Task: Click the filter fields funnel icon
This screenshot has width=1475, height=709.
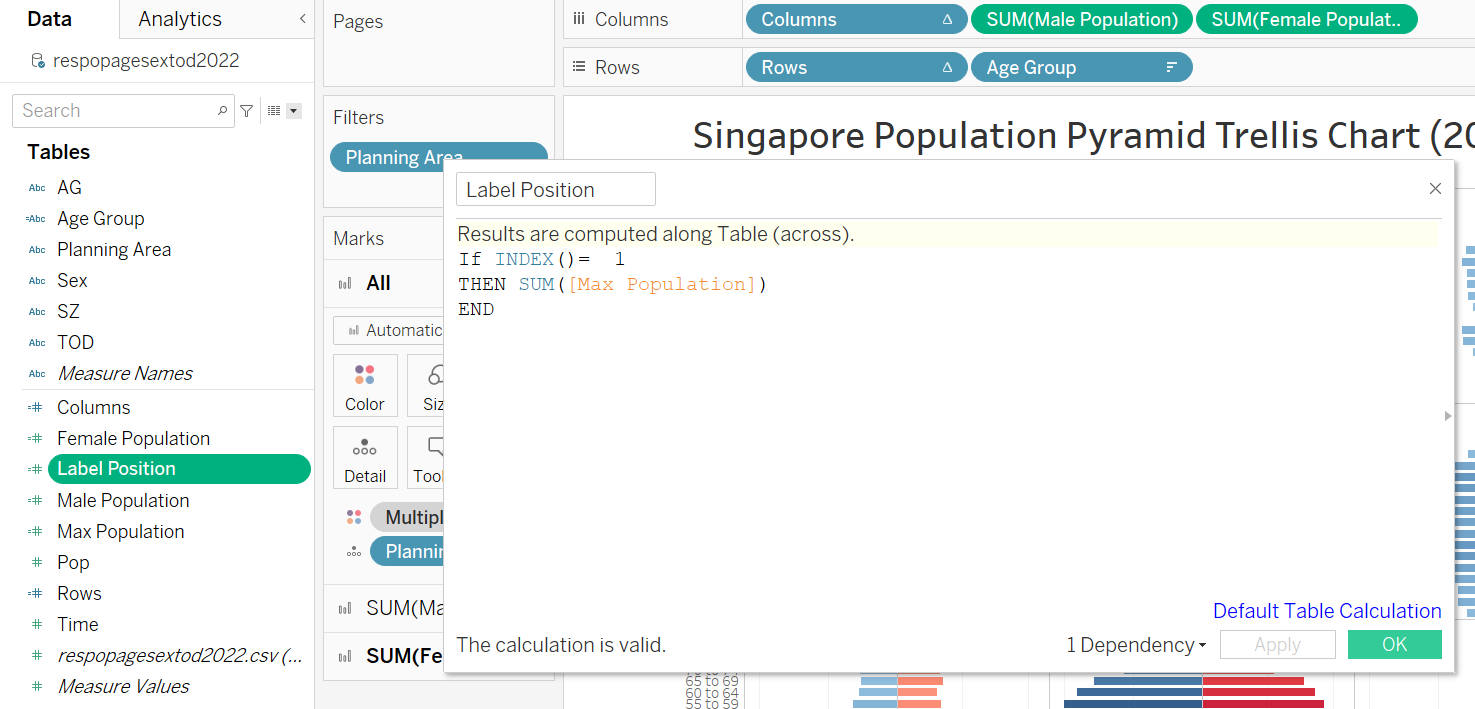Action: [246, 111]
